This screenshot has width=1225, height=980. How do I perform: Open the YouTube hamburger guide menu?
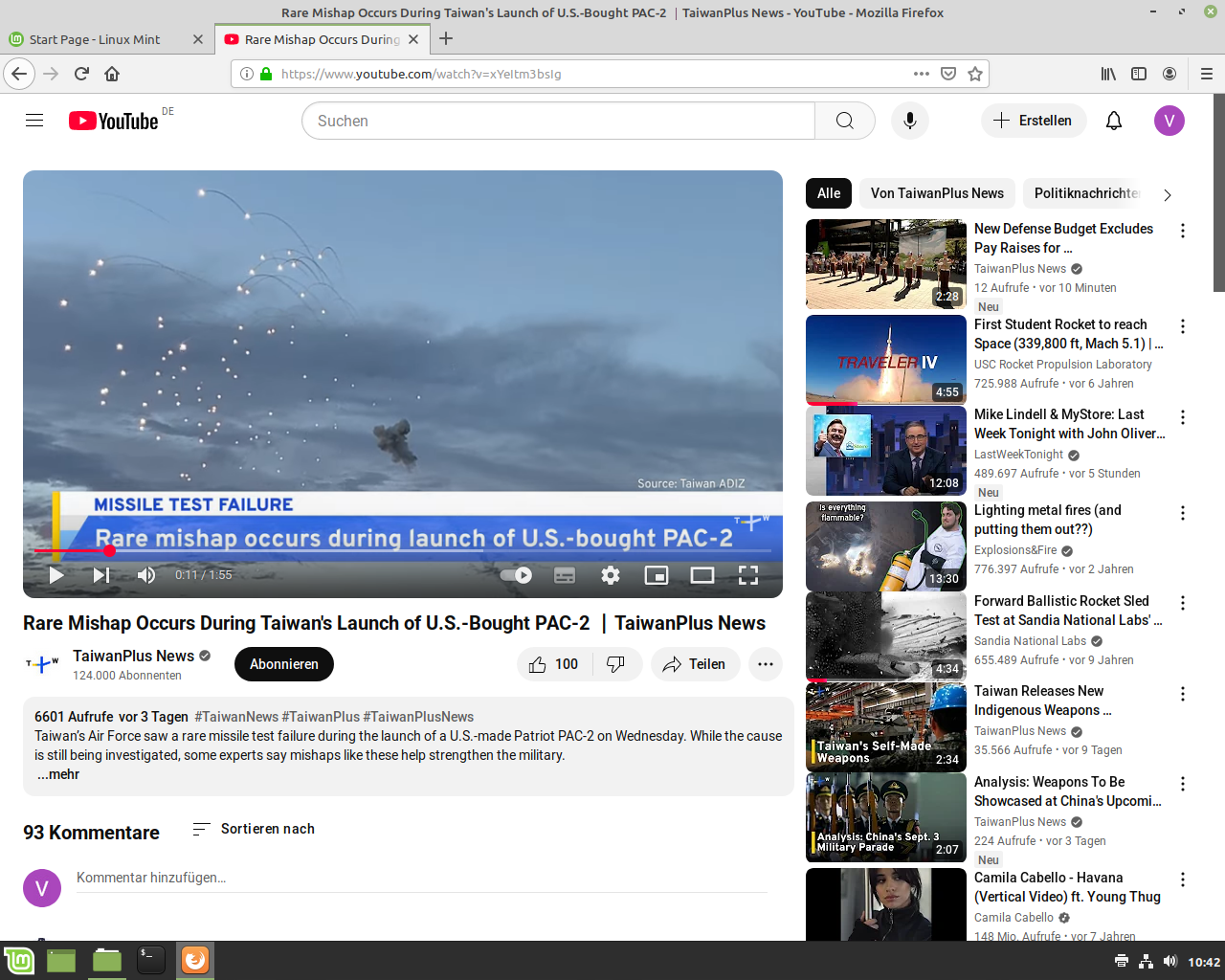click(x=34, y=121)
